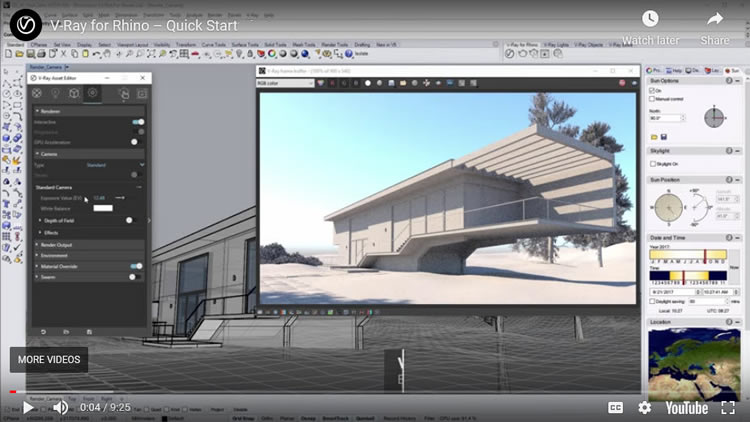
Task: Collapse the Sun Options panel section
Action: click(738, 81)
